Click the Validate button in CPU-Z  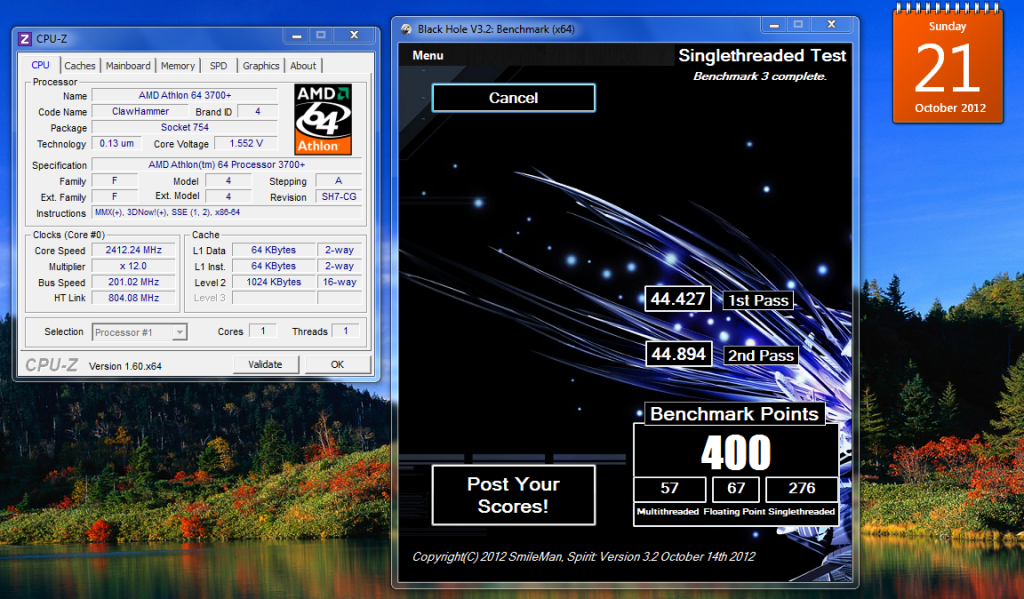[x=265, y=364]
